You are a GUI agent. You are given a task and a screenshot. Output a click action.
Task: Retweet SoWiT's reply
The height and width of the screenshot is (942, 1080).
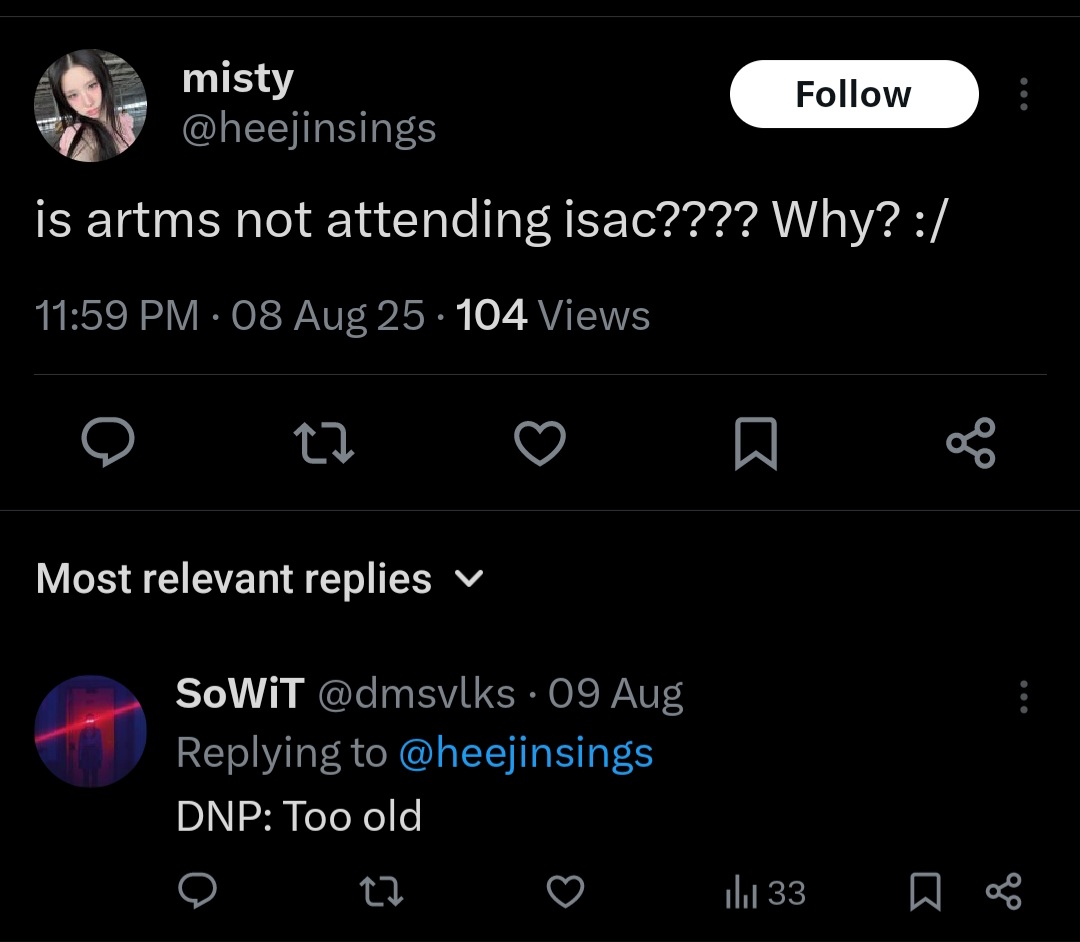383,891
